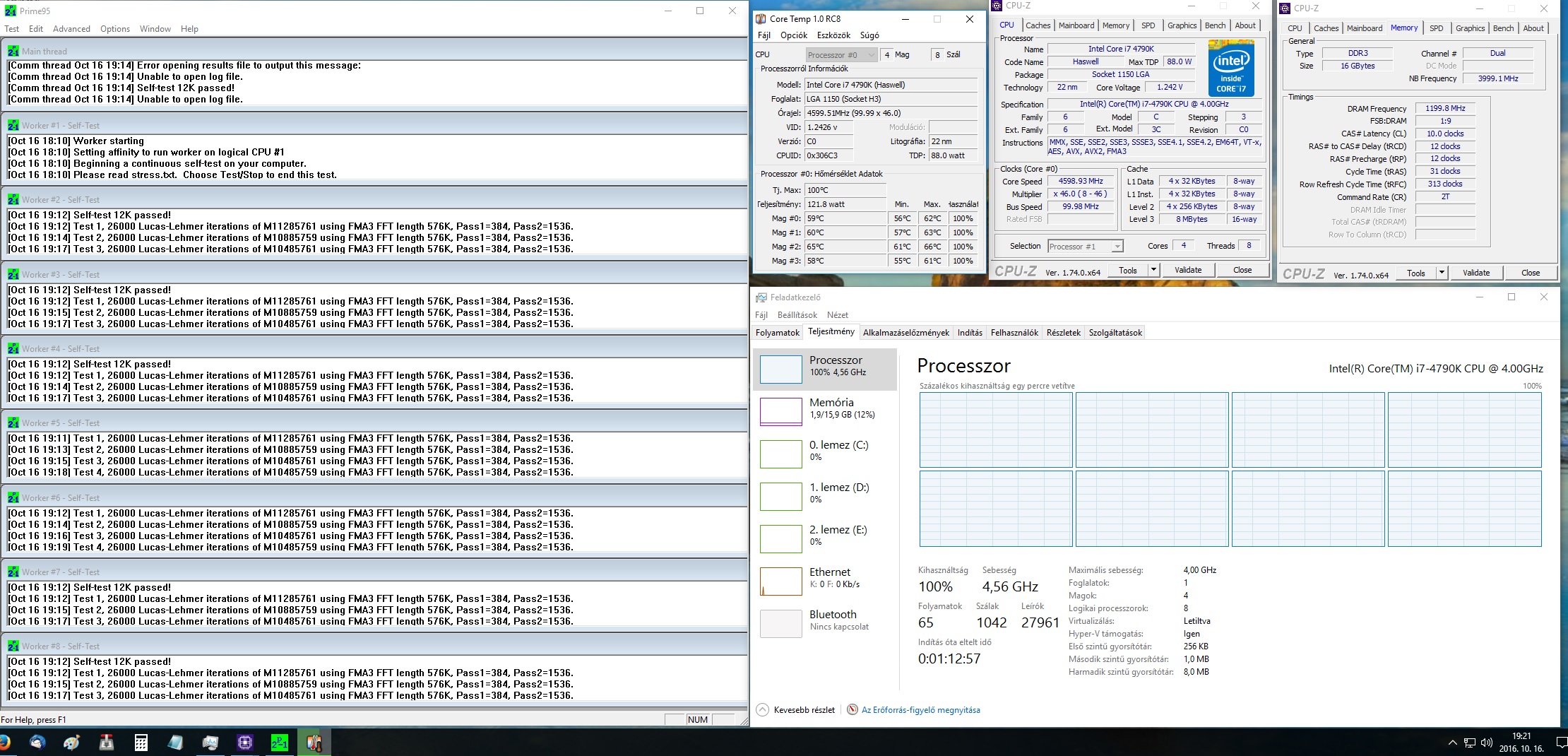Click the Prime95 title bar app icon

coord(10,11)
